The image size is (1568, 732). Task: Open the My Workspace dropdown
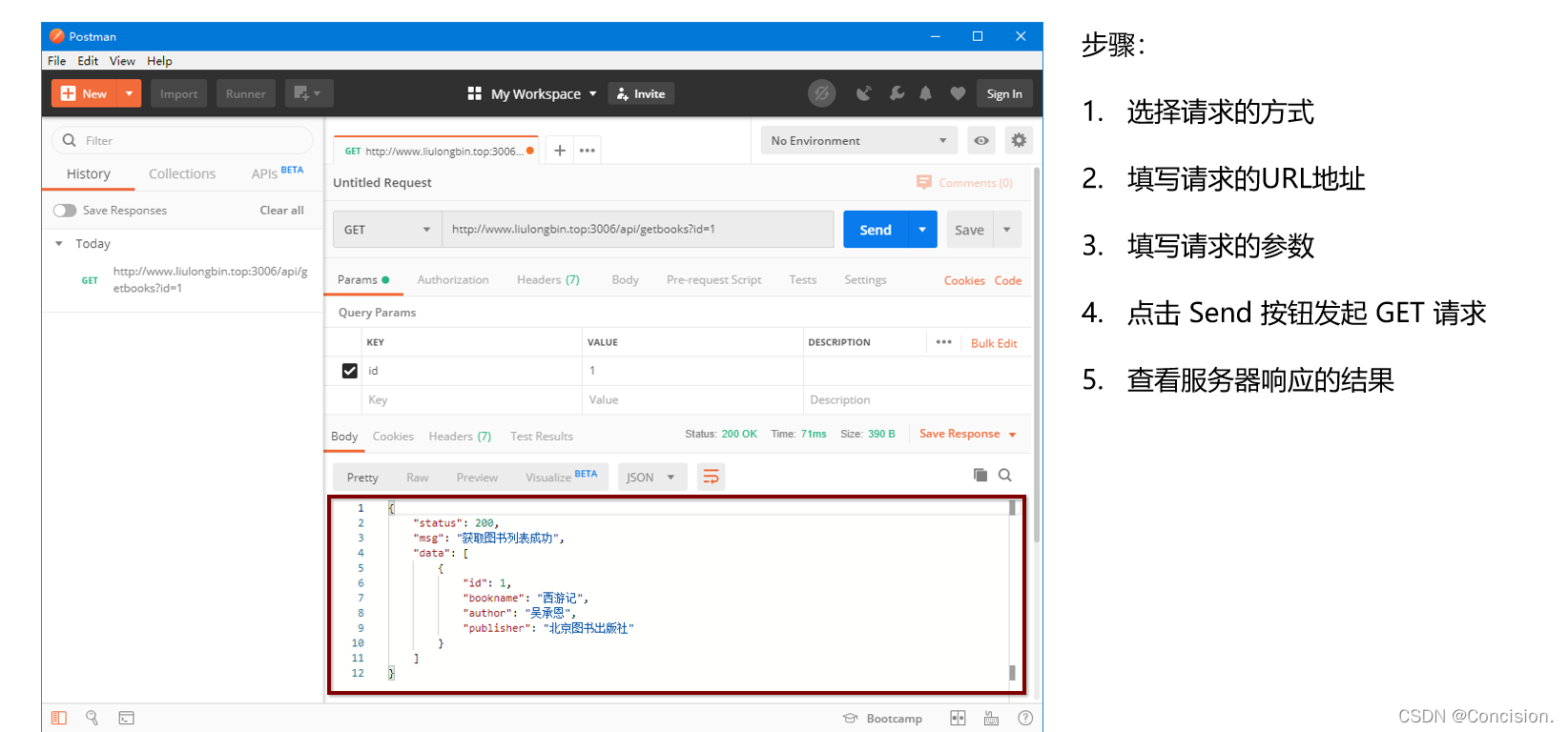[532, 93]
